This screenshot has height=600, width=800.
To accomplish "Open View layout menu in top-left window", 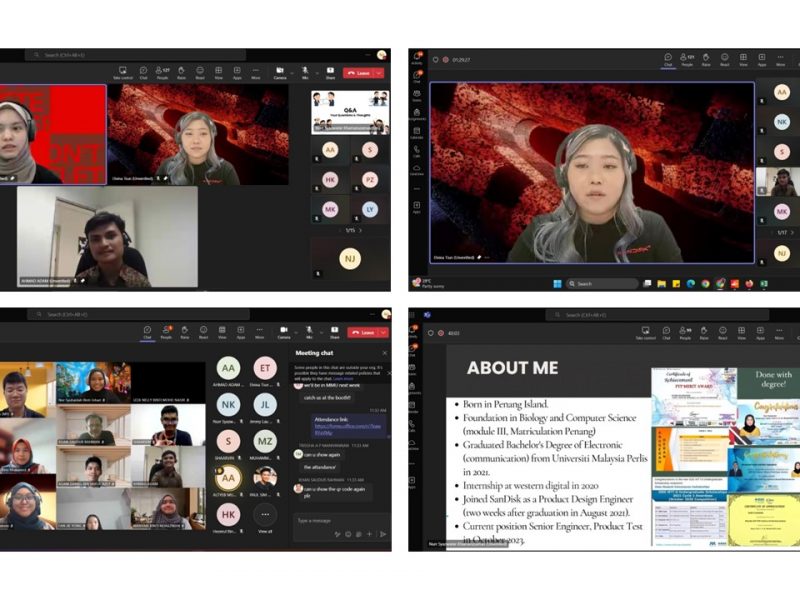I will coord(218,72).
